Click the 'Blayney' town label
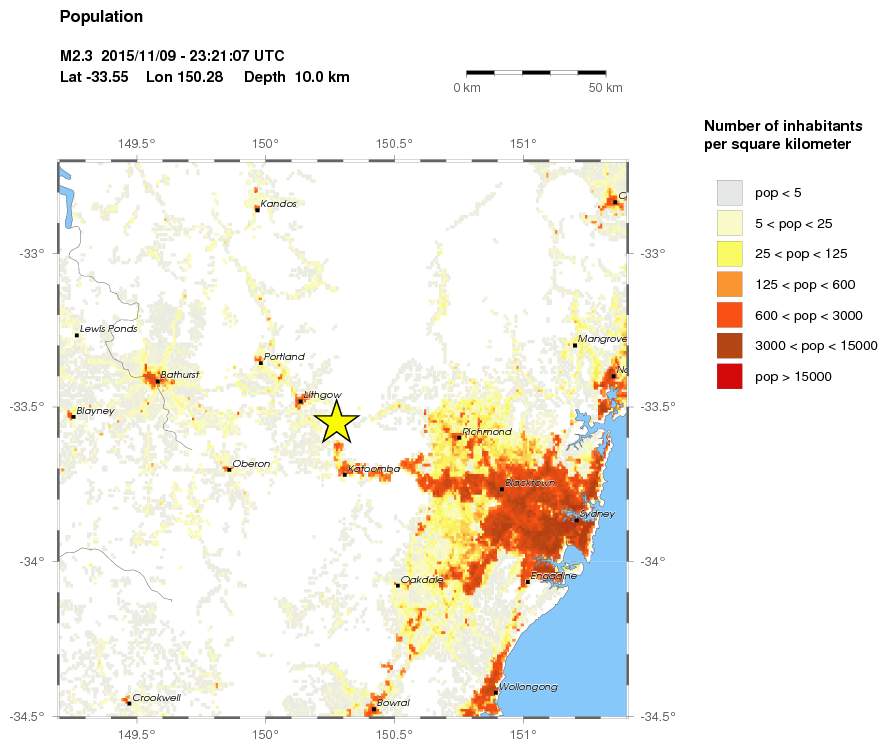The width and height of the screenshot is (888, 749). [x=95, y=411]
